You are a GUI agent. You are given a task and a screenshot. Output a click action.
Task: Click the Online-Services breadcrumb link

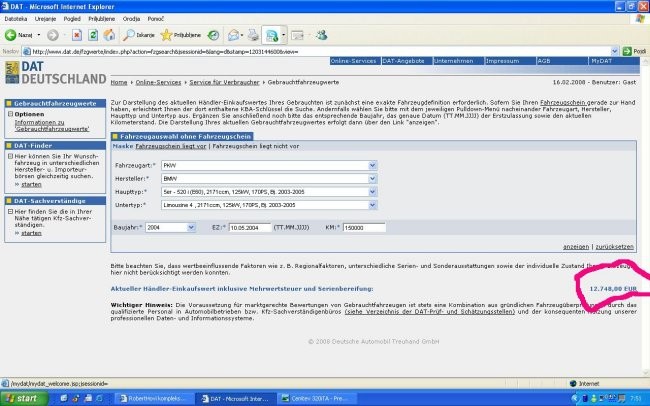(158, 83)
